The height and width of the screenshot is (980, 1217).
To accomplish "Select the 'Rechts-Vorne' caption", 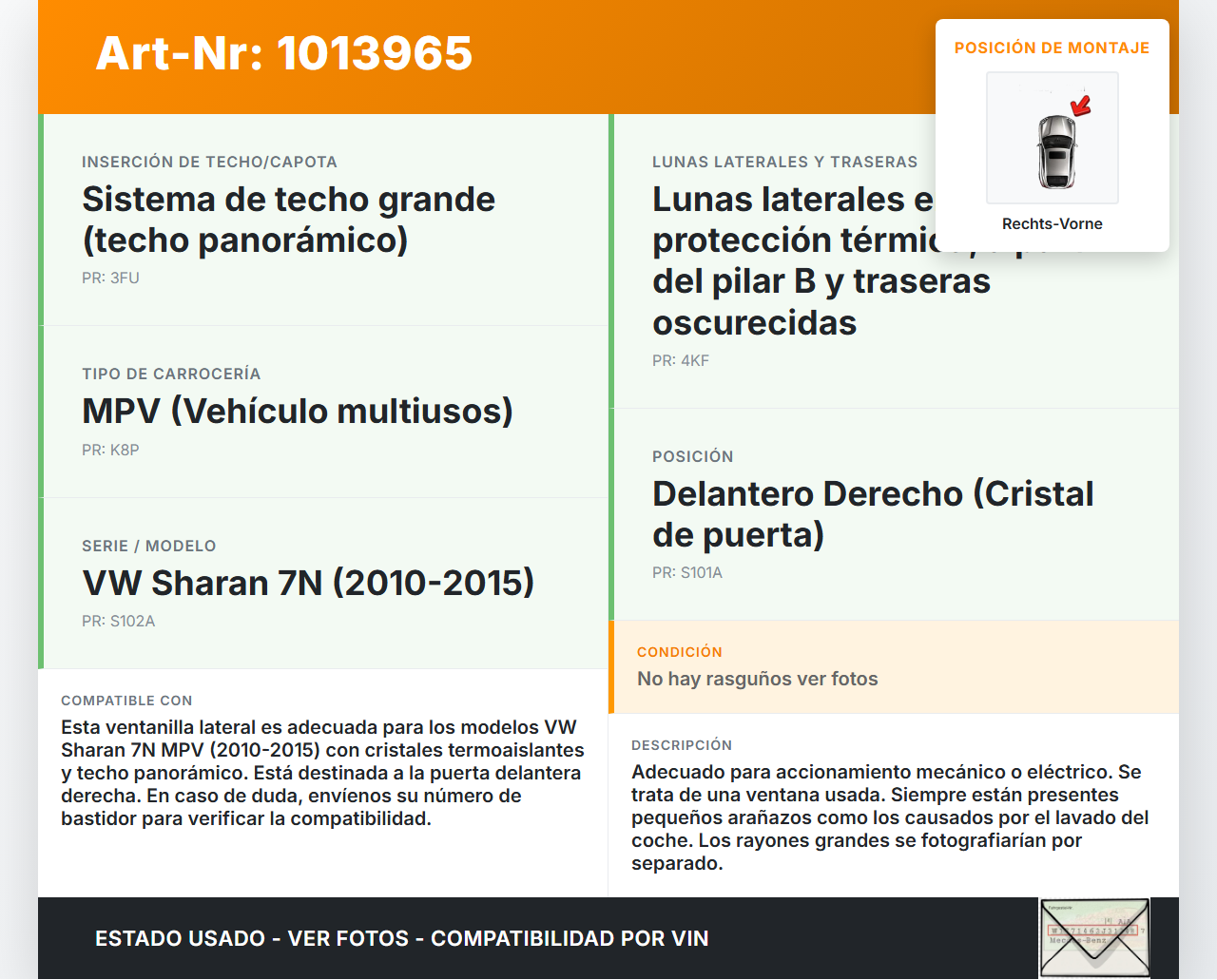I will [x=1053, y=224].
